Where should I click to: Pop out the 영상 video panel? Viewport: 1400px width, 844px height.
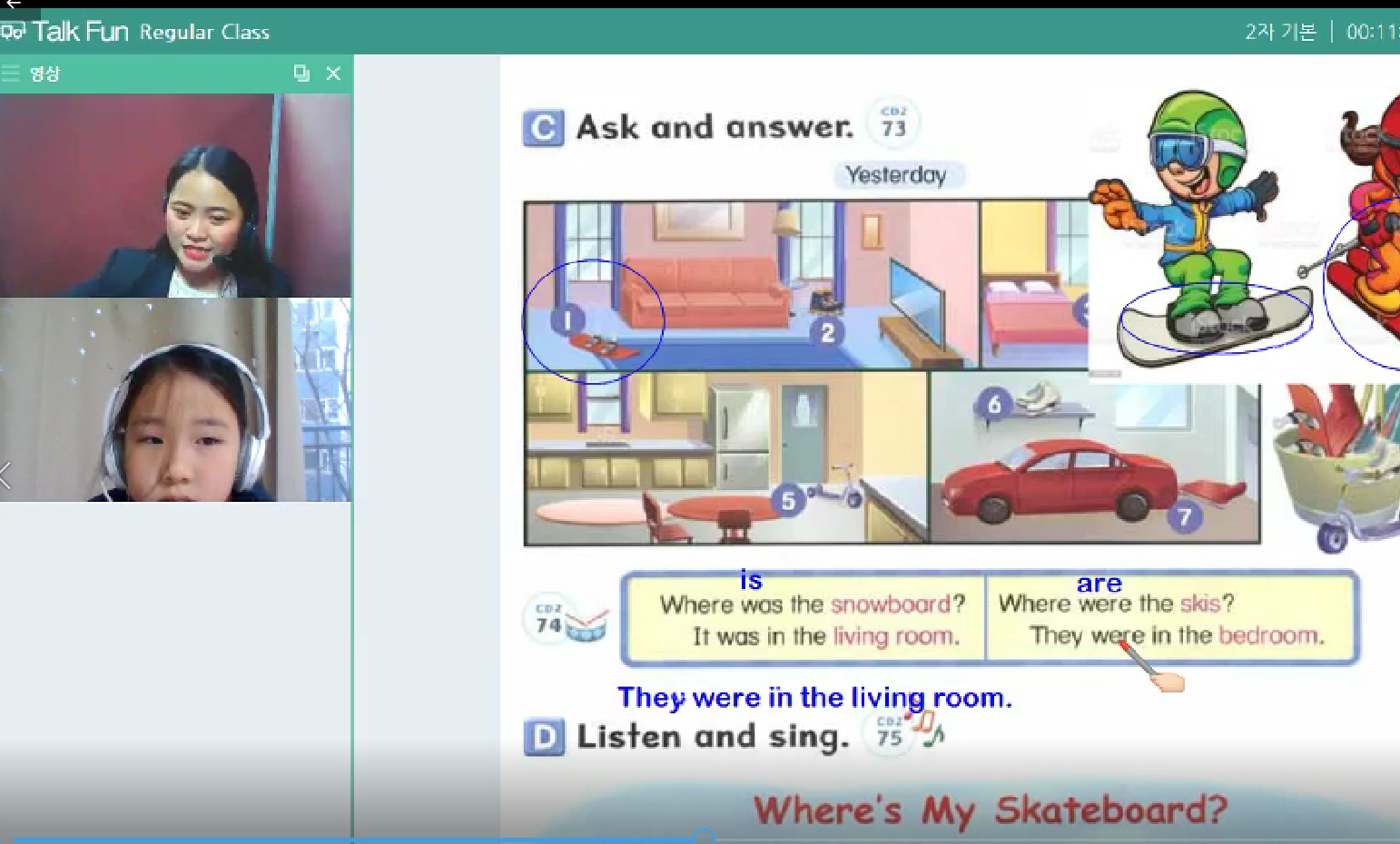click(301, 74)
